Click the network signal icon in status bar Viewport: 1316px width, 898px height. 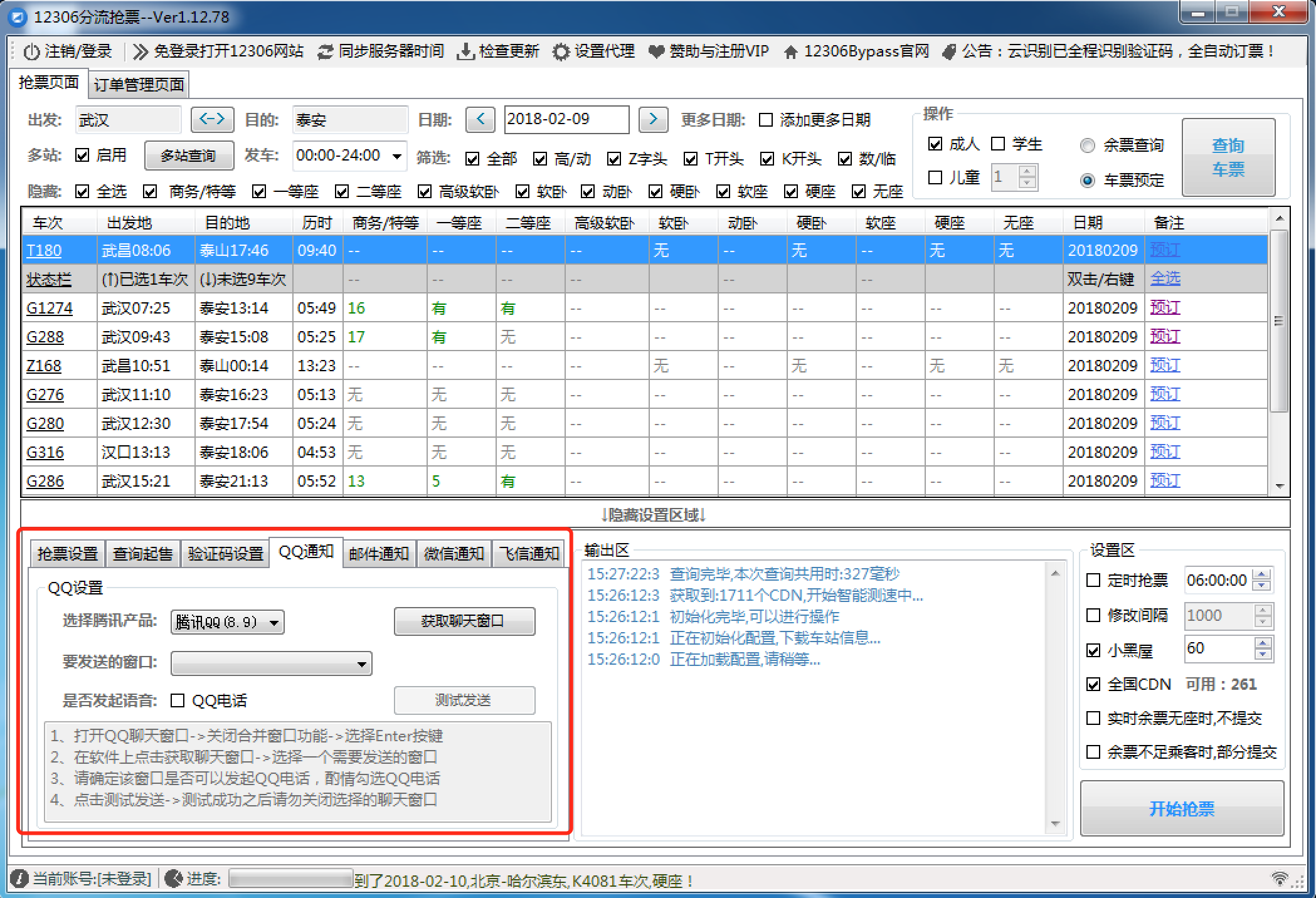click(x=1280, y=879)
